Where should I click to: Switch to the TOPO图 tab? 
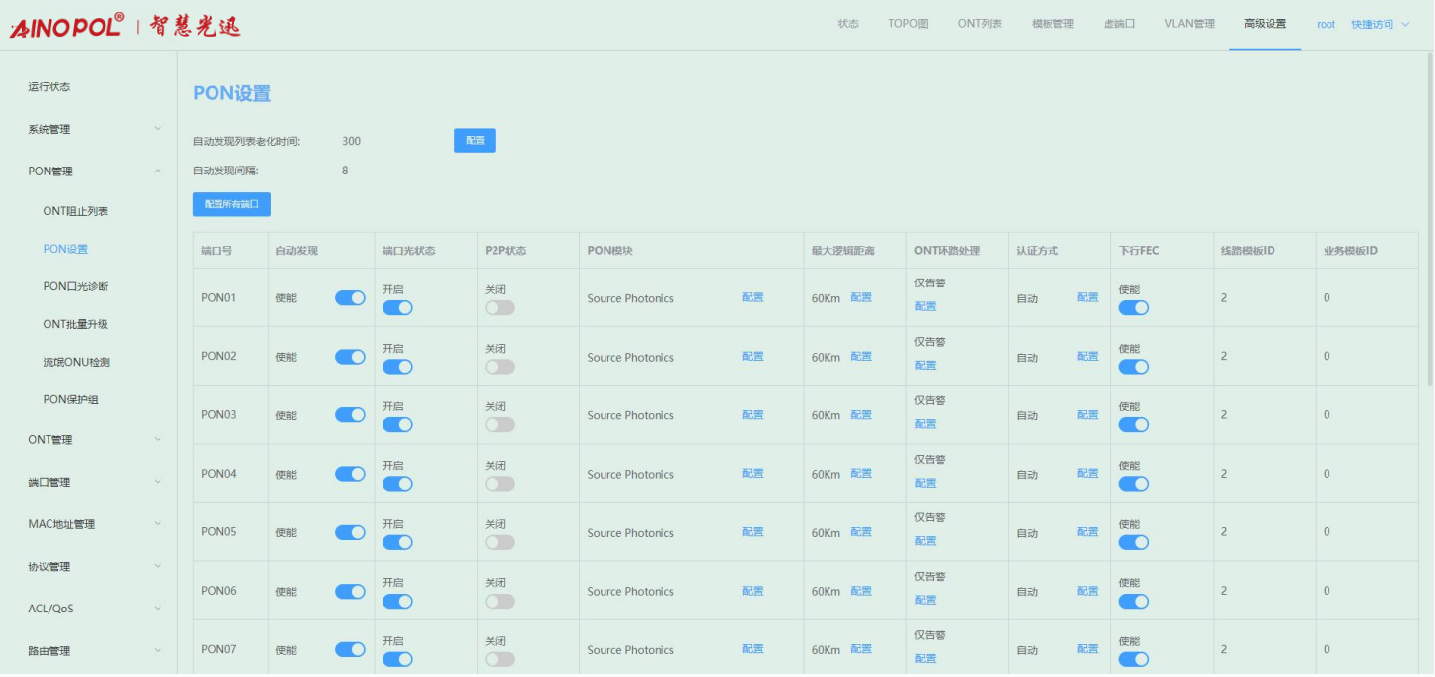pos(908,24)
